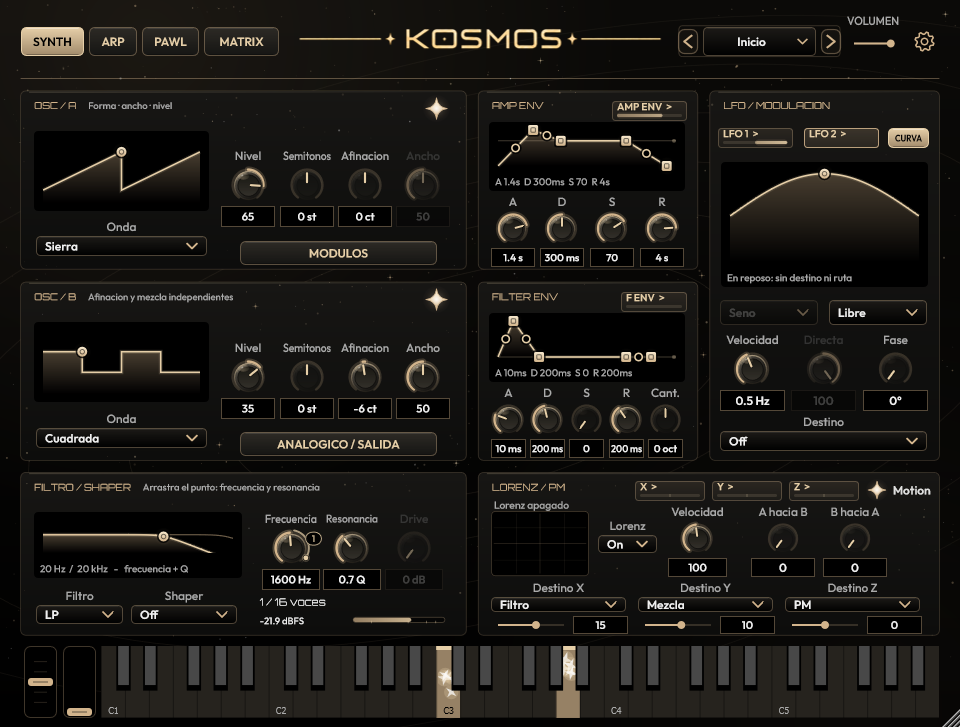Viewport: 960px width, 727px height.
Task: Click the ANALOGICO / SALIDA button
Action: click(x=338, y=444)
